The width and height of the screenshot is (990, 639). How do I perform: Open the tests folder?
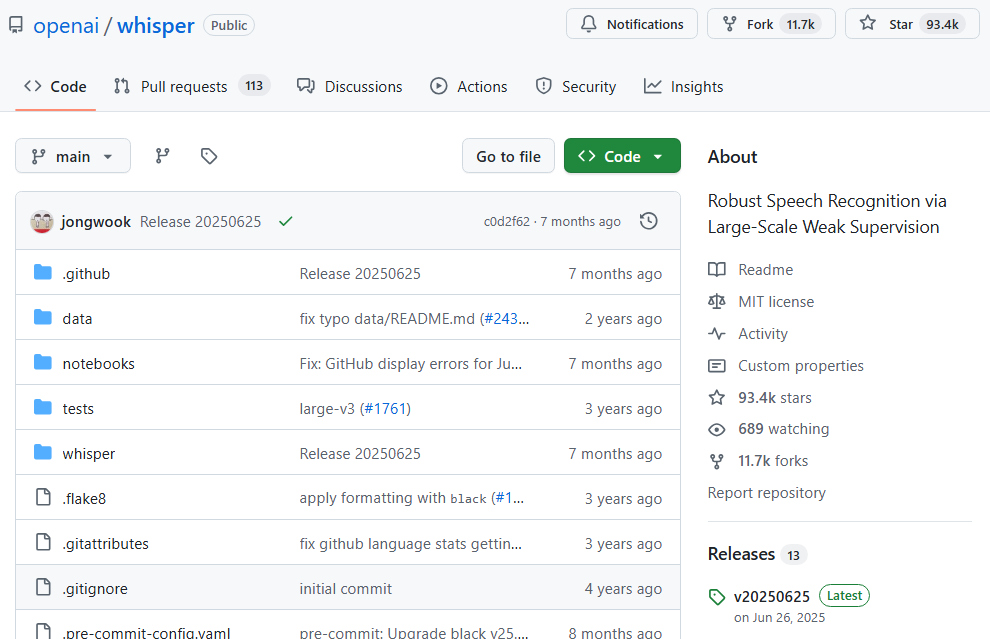coord(78,409)
